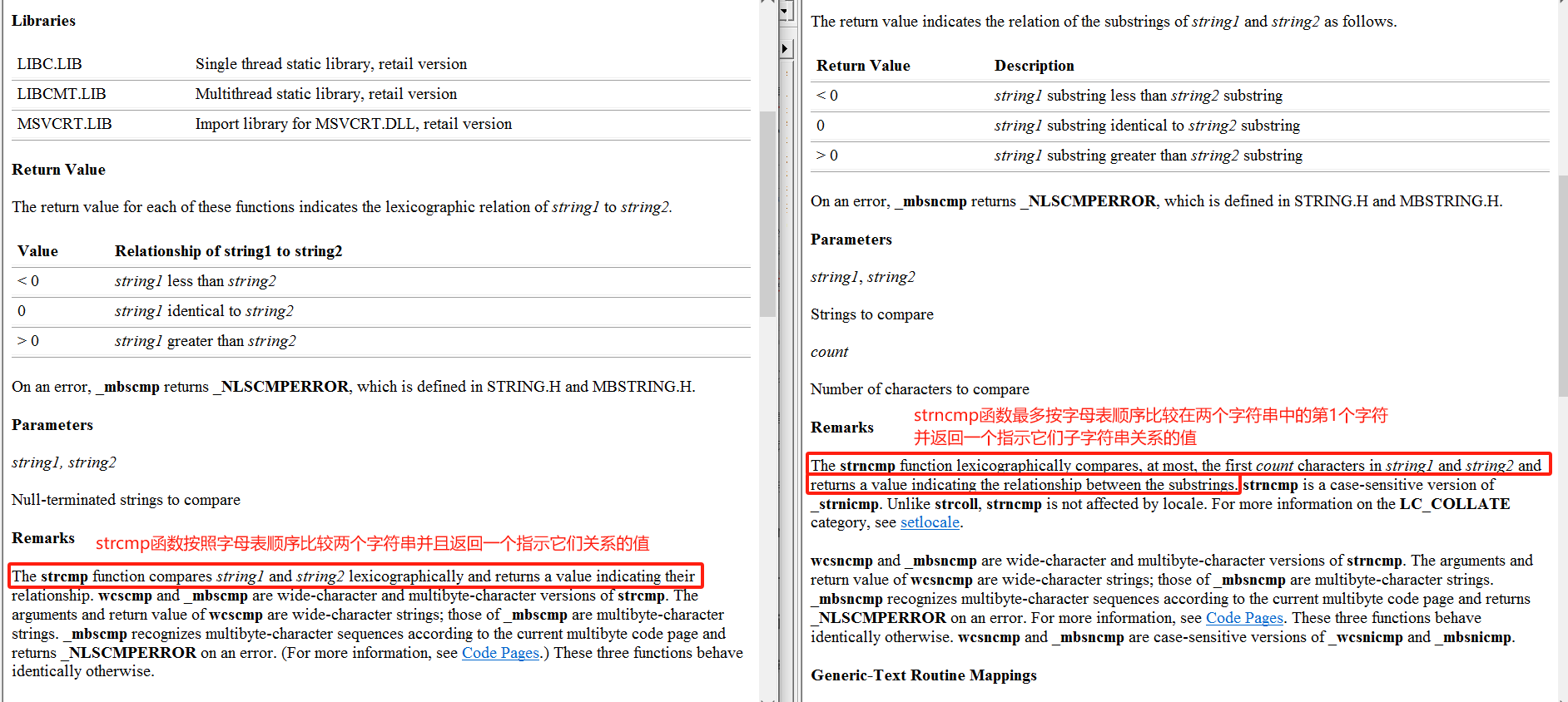Click the left pane vertical scrollbar thumb

tap(767, 214)
